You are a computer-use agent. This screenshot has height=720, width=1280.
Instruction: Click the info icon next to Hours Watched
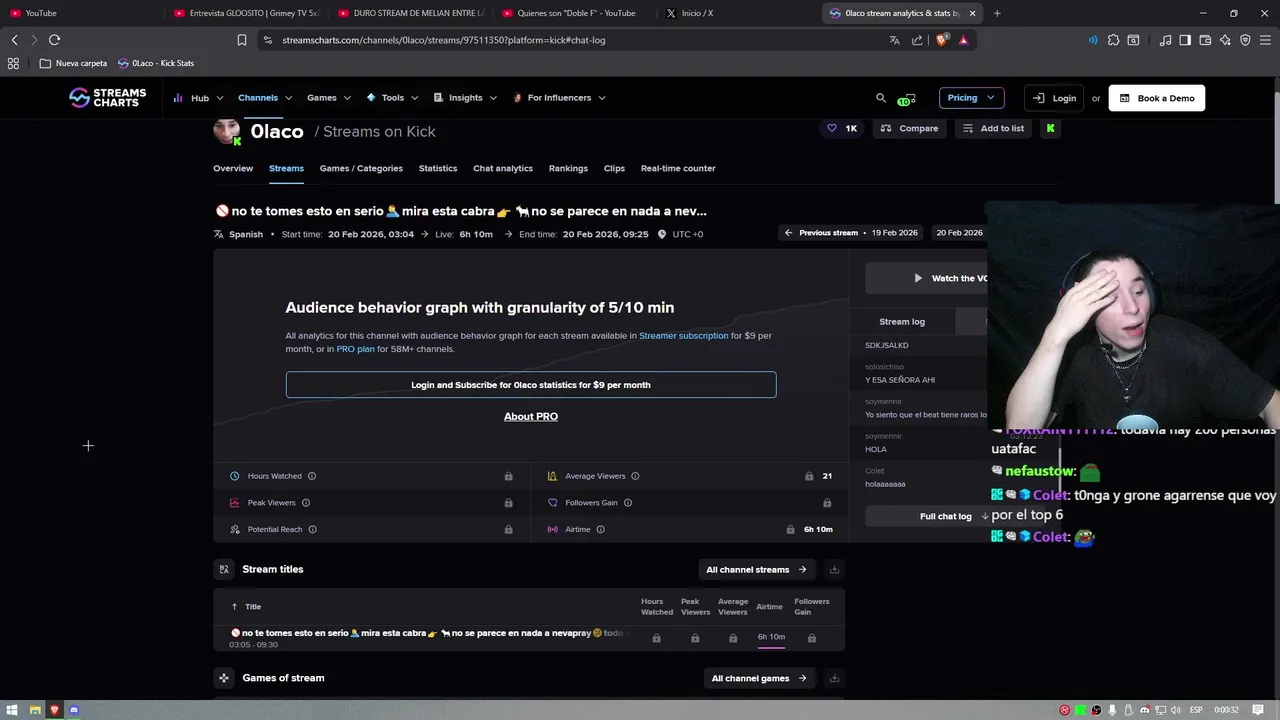(x=312, y=476)
